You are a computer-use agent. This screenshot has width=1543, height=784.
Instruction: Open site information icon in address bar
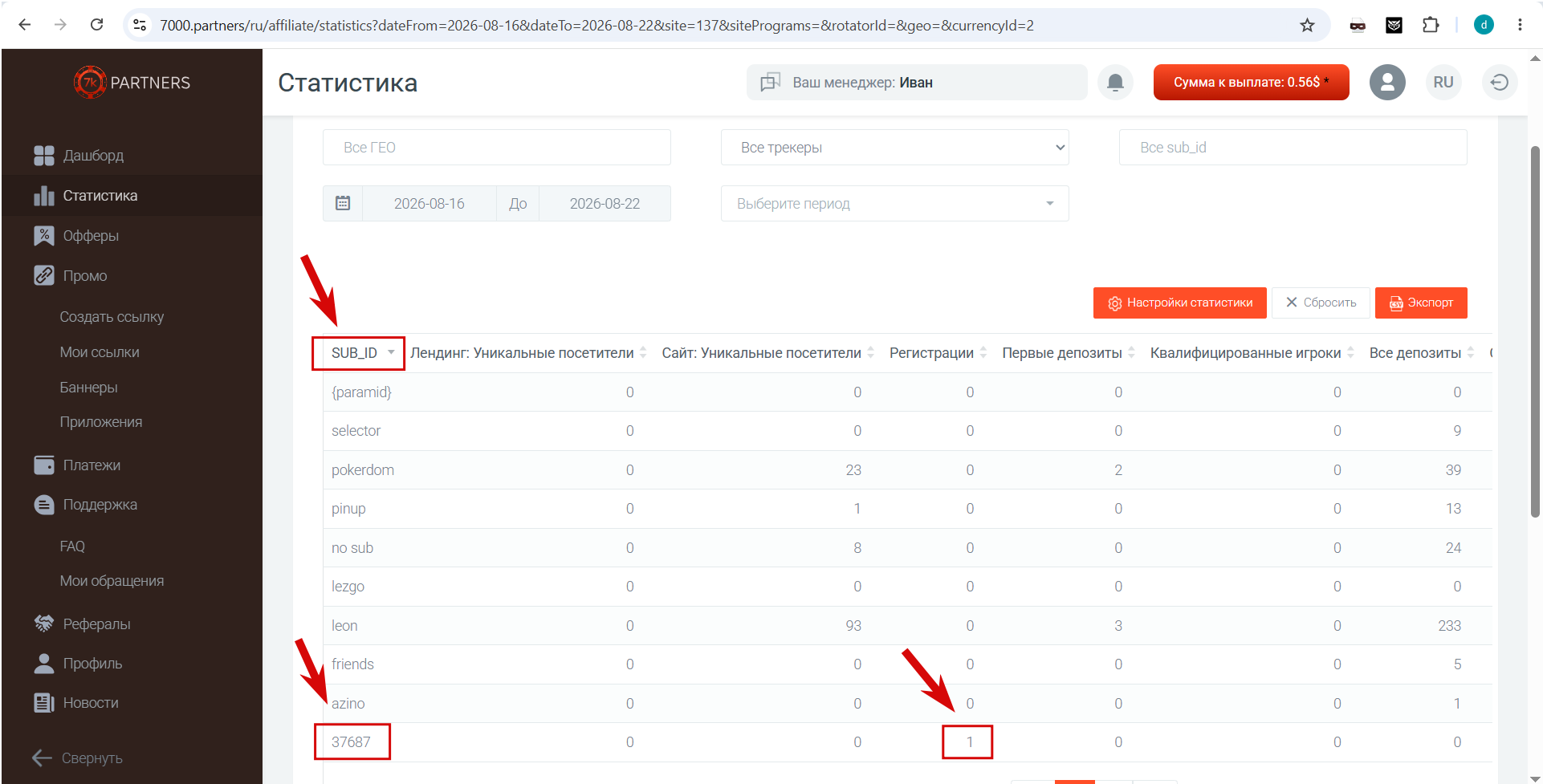coord(140,26)
